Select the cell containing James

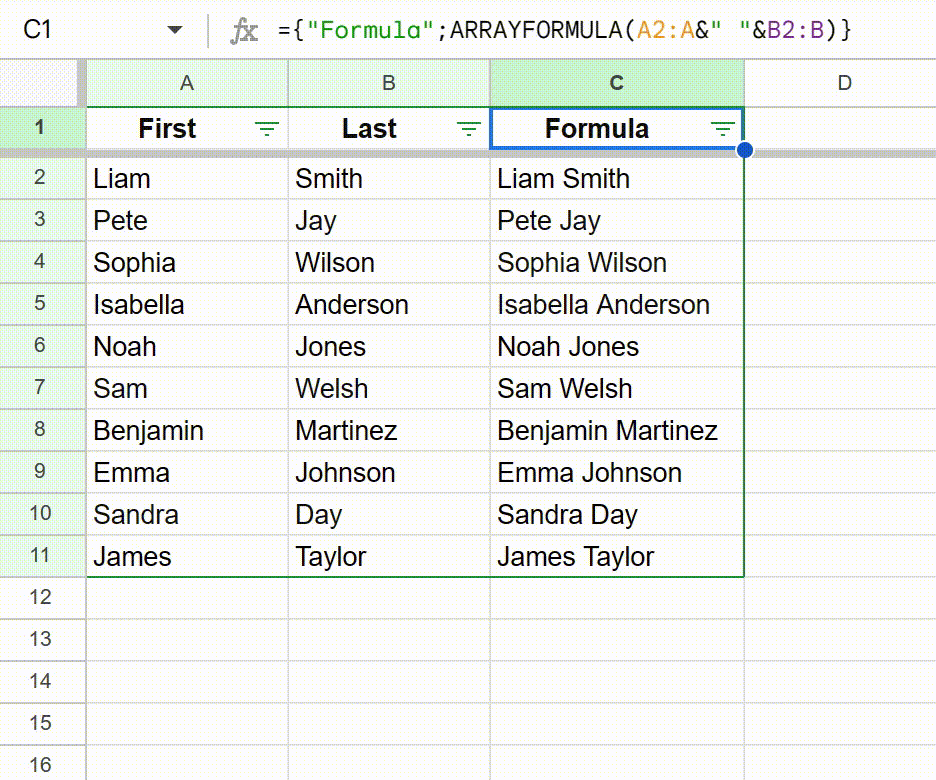(x=187, y=556)
